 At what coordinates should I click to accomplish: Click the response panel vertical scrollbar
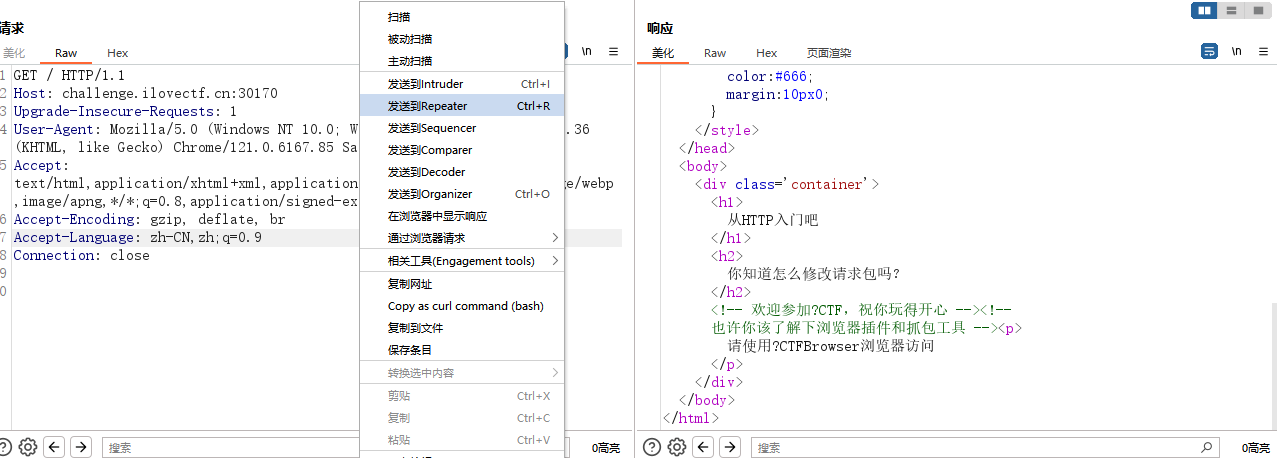point(1272,368)
